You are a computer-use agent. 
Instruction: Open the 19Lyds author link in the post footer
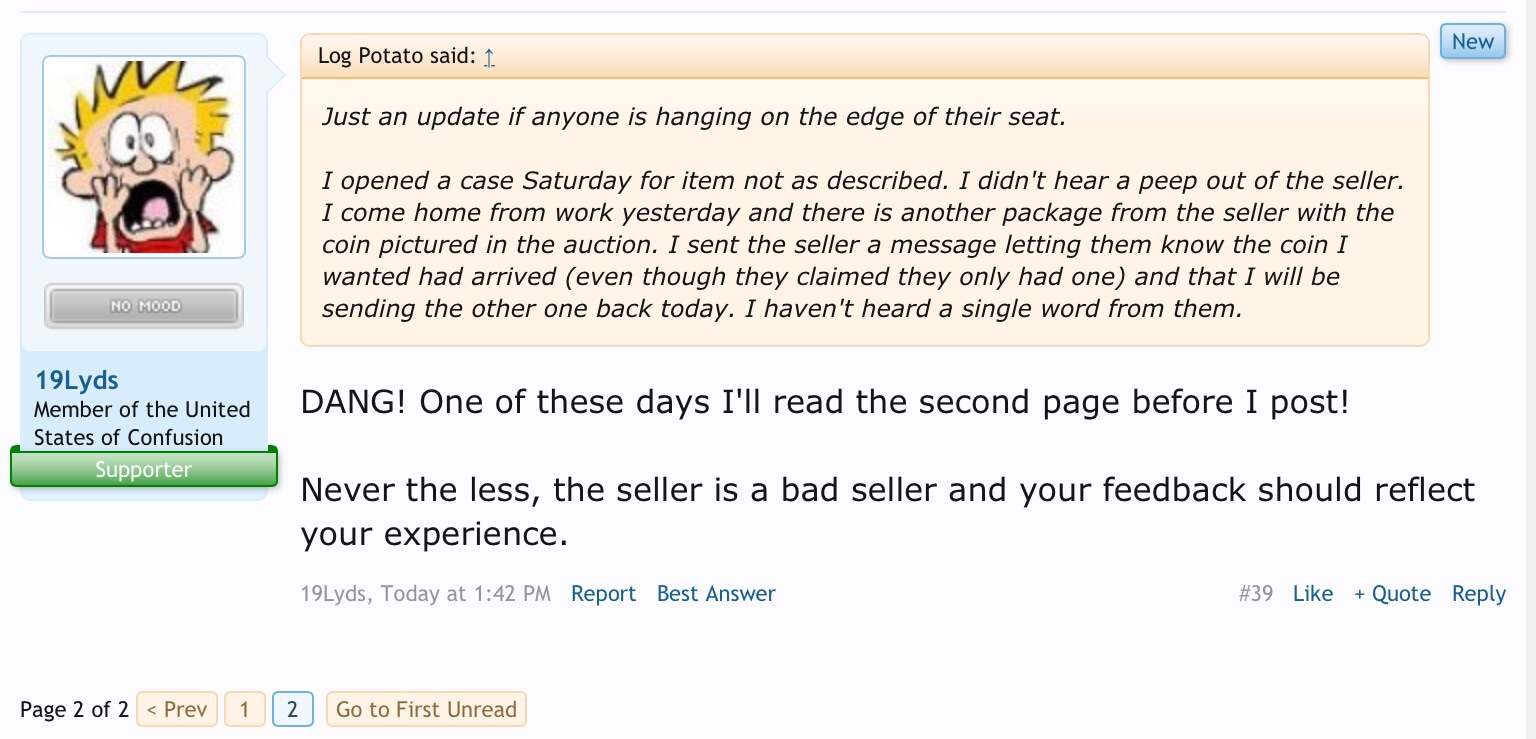(335, 594)
